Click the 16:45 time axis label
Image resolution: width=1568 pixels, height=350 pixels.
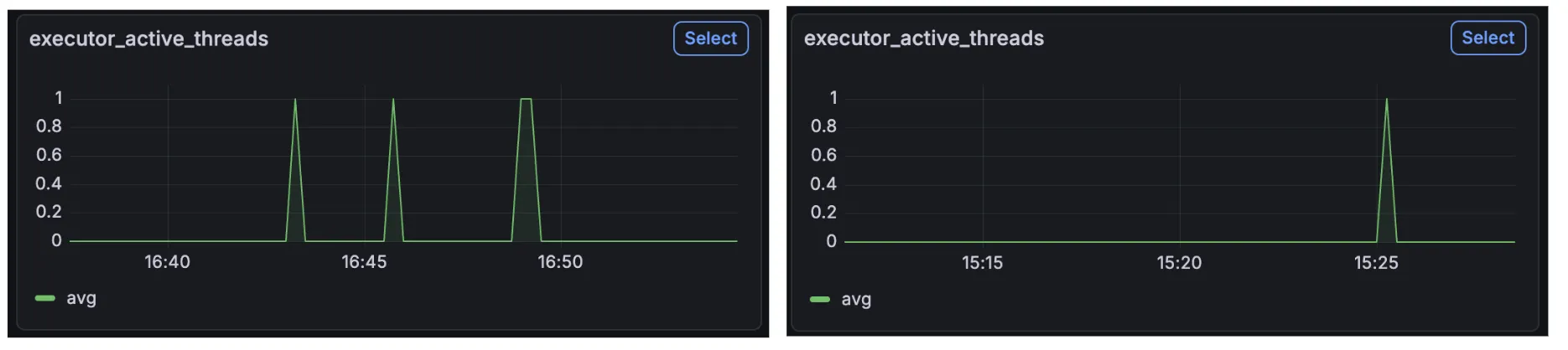pos(364,262)
